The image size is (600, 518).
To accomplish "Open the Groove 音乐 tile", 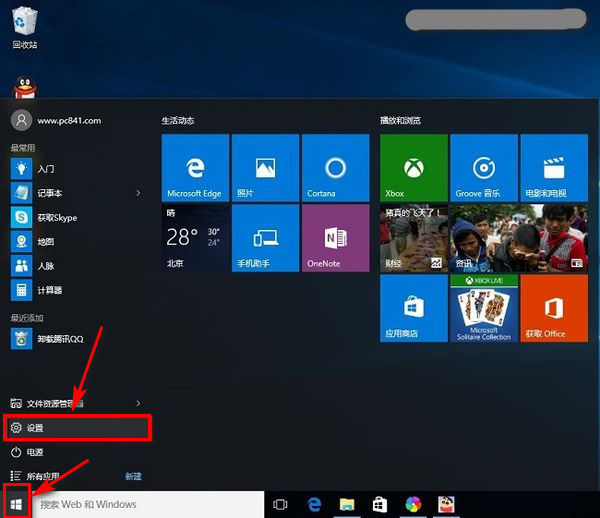I will point(484,168).
